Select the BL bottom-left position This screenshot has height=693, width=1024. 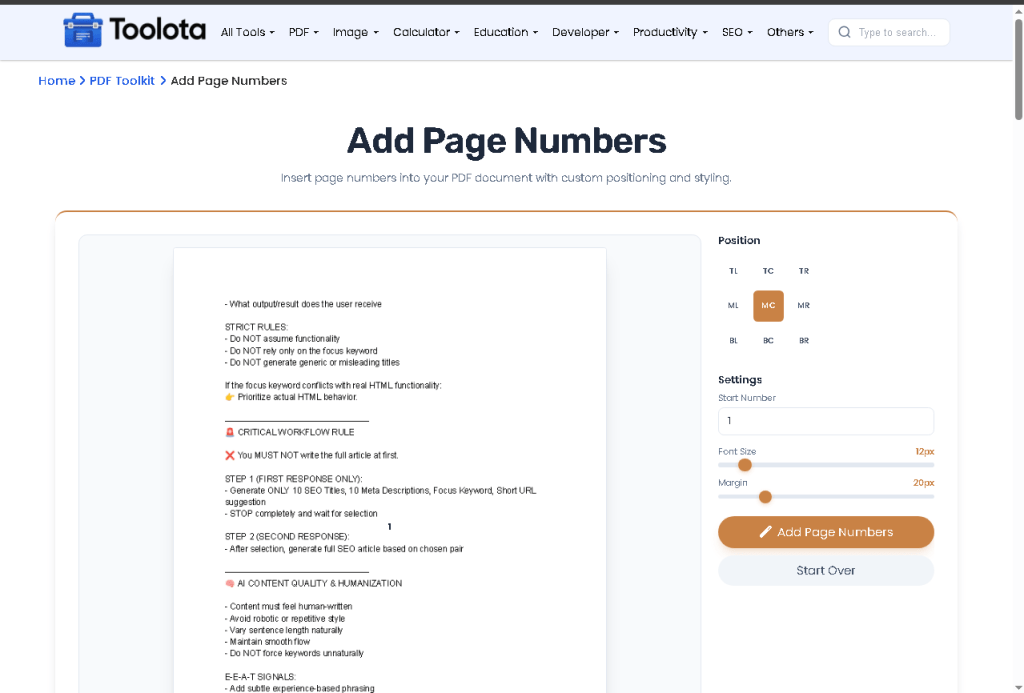(733, 341)
